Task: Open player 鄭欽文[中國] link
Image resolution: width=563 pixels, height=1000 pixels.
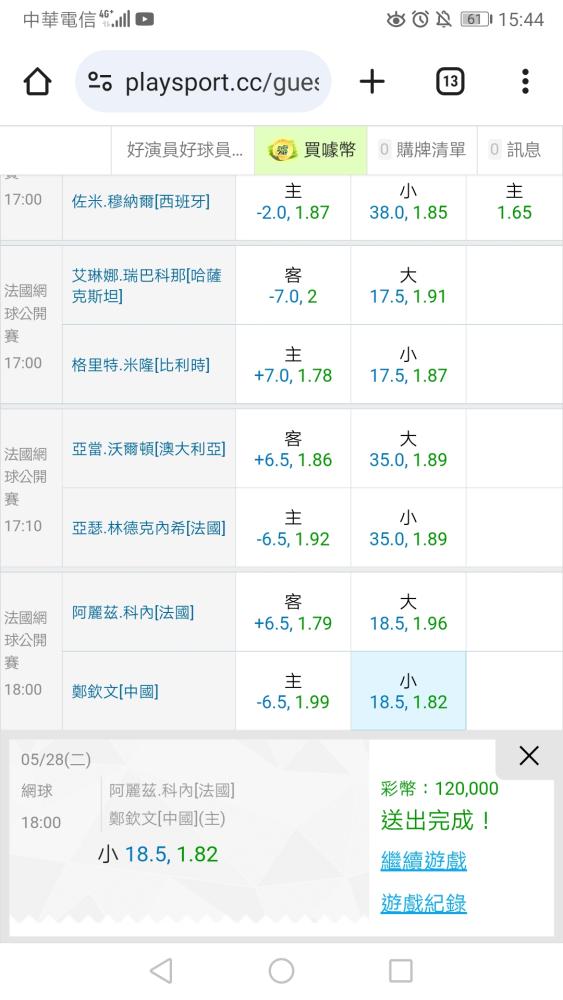Action: click(x=115, y=691)
